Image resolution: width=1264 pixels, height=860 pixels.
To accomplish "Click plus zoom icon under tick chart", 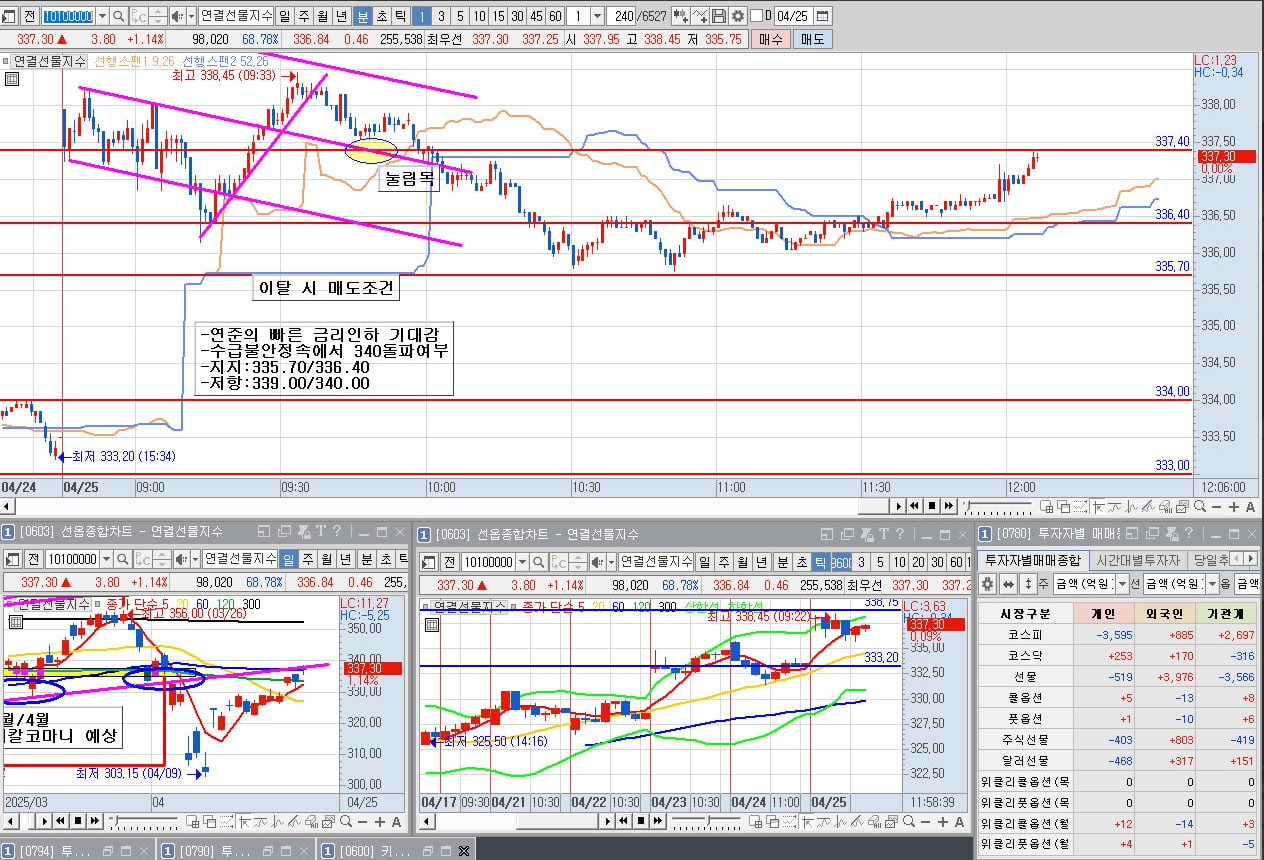I will [x=943, y=822].
